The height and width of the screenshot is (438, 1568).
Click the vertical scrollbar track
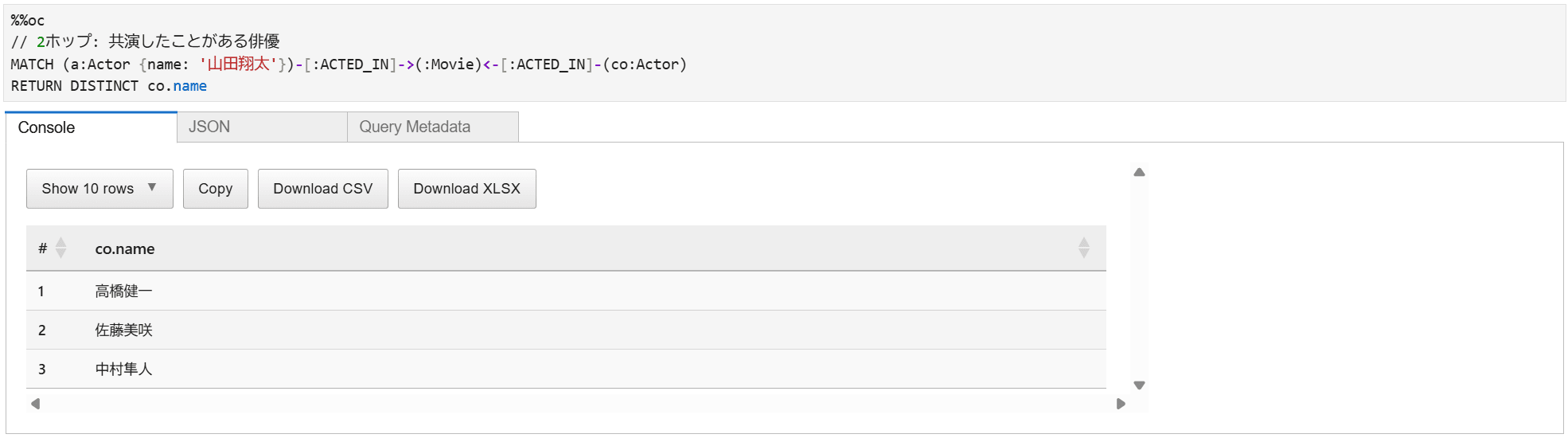click(1139, 279)
